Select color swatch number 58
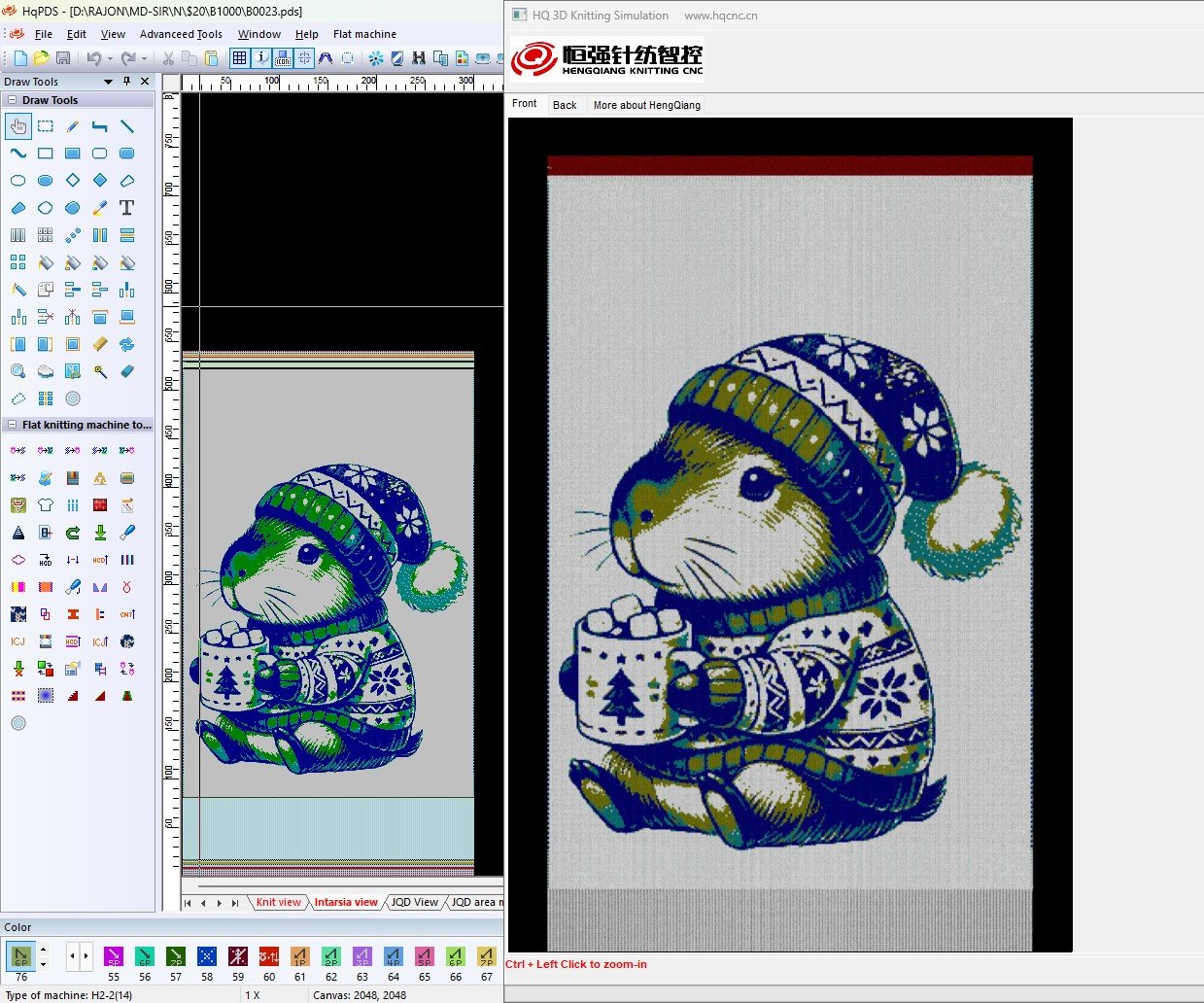This screenshot has height=1003, width=1204. point(207,956)
